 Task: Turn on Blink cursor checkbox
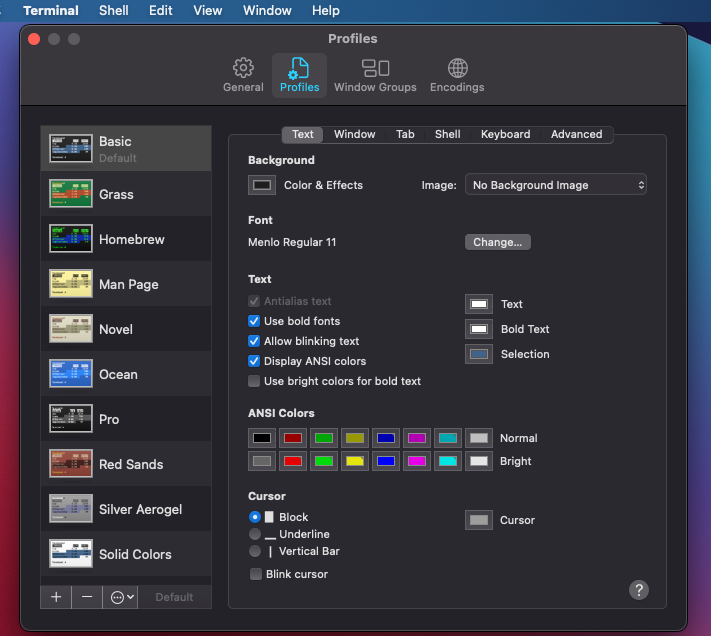[256, 574]
